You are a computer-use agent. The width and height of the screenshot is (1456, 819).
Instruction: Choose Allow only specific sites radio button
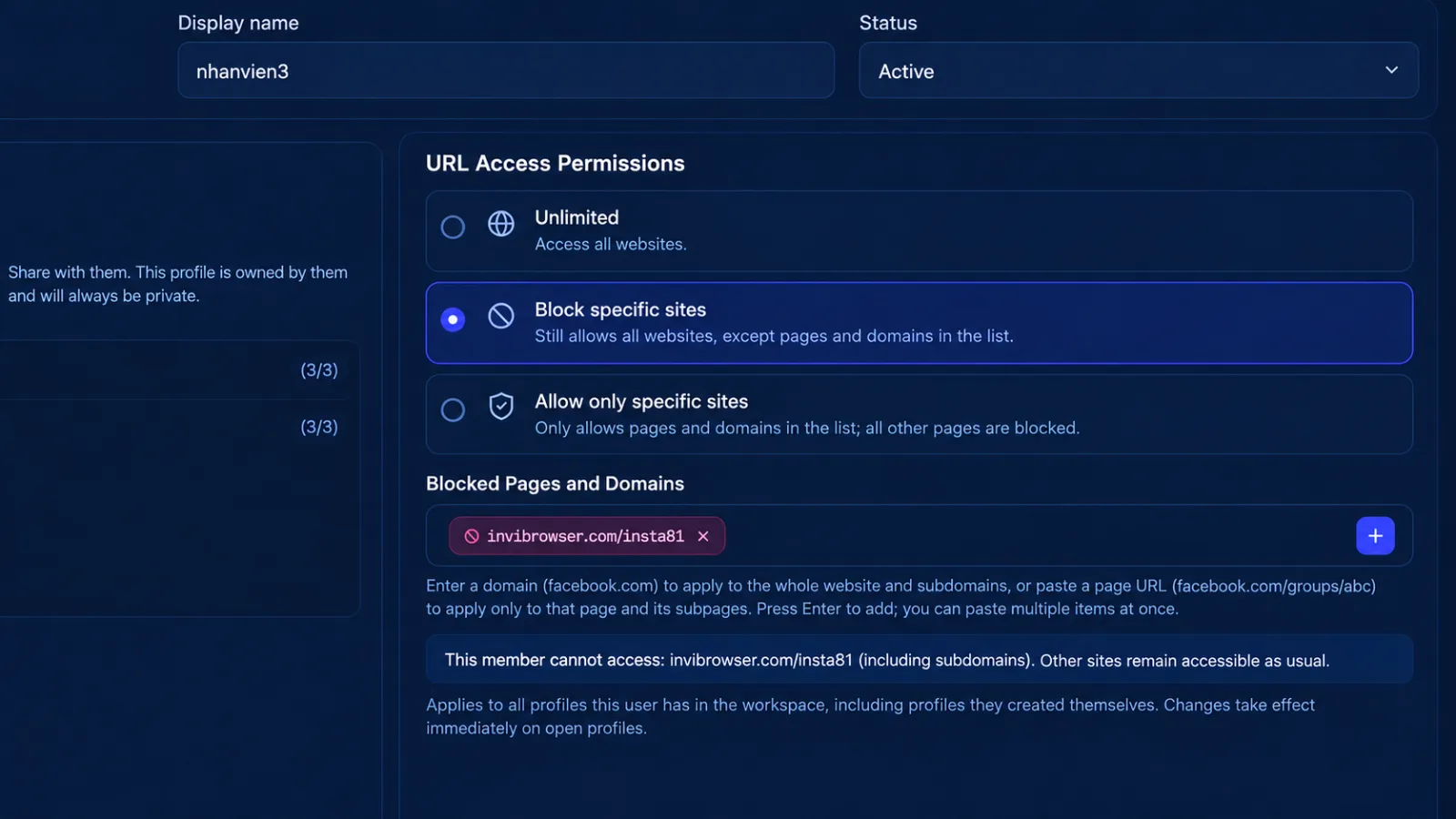(x=452, y=410)
